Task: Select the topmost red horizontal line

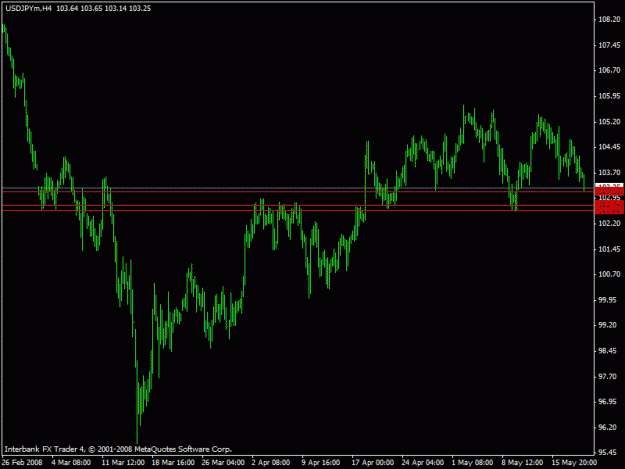Action: click(x=298, y=192)
